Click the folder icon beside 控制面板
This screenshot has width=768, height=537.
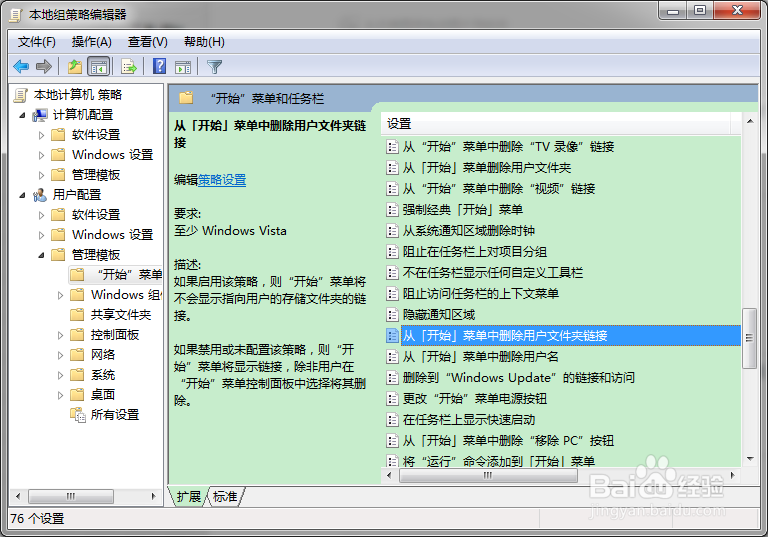coord(77,335)
